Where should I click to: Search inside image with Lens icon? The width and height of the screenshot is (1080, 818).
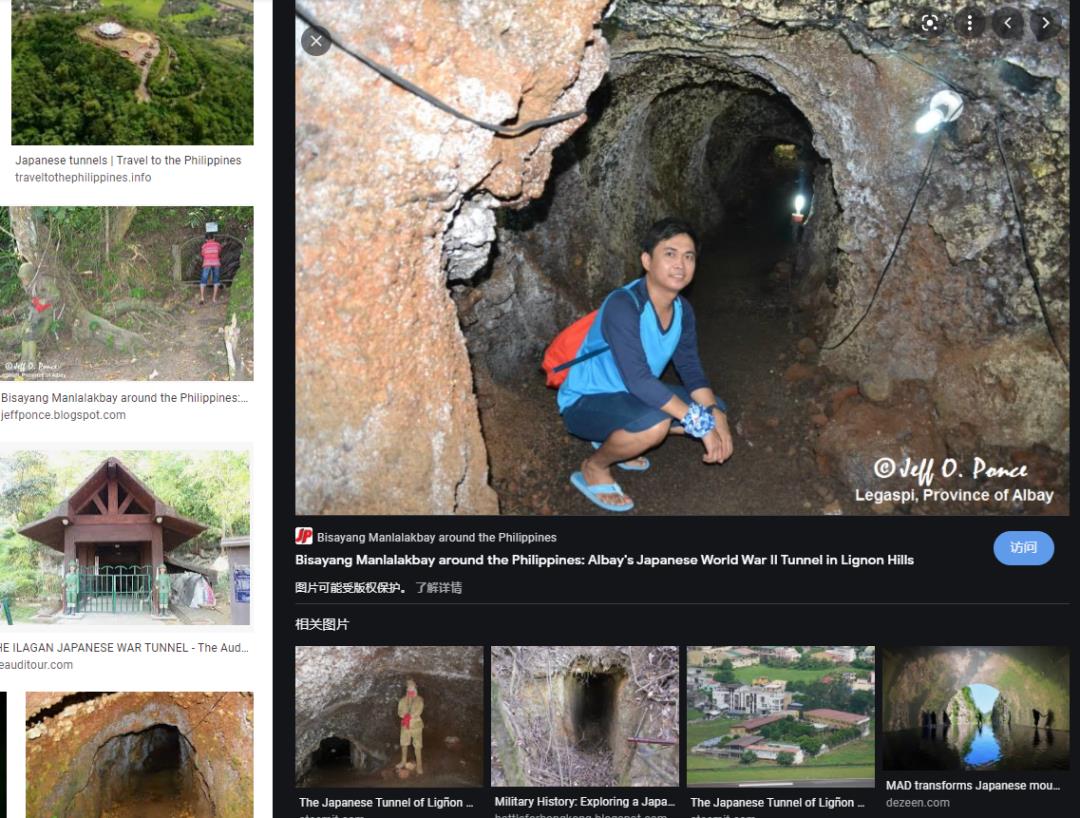[930, 23]
